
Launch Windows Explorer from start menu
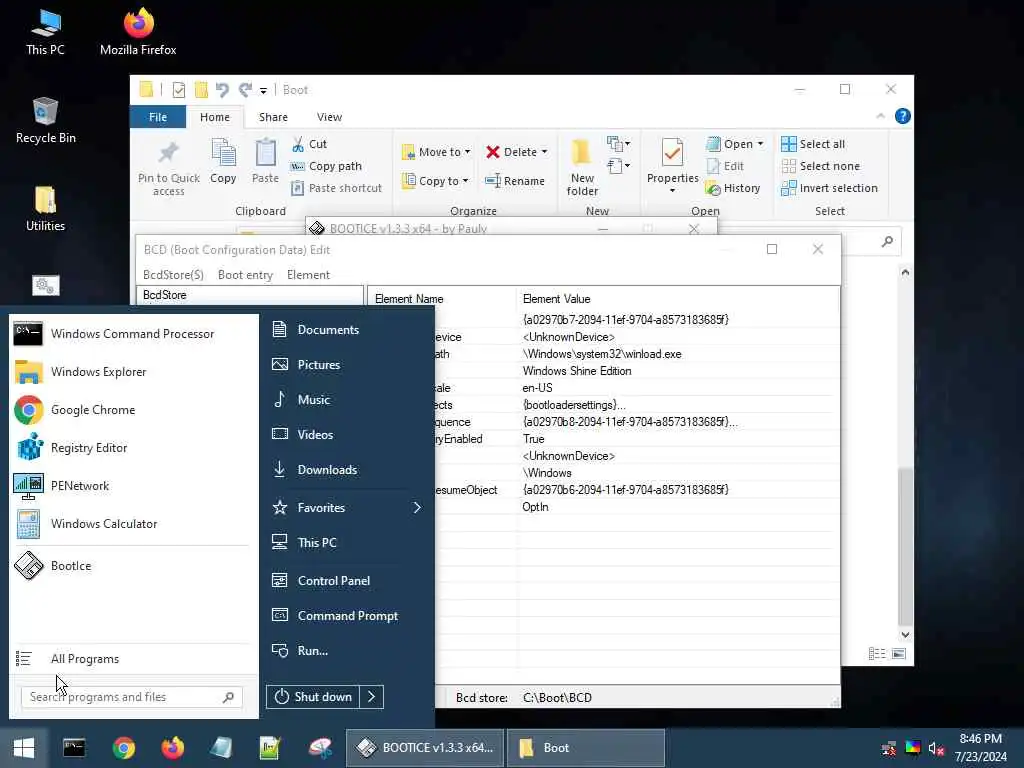click(134, 372)
